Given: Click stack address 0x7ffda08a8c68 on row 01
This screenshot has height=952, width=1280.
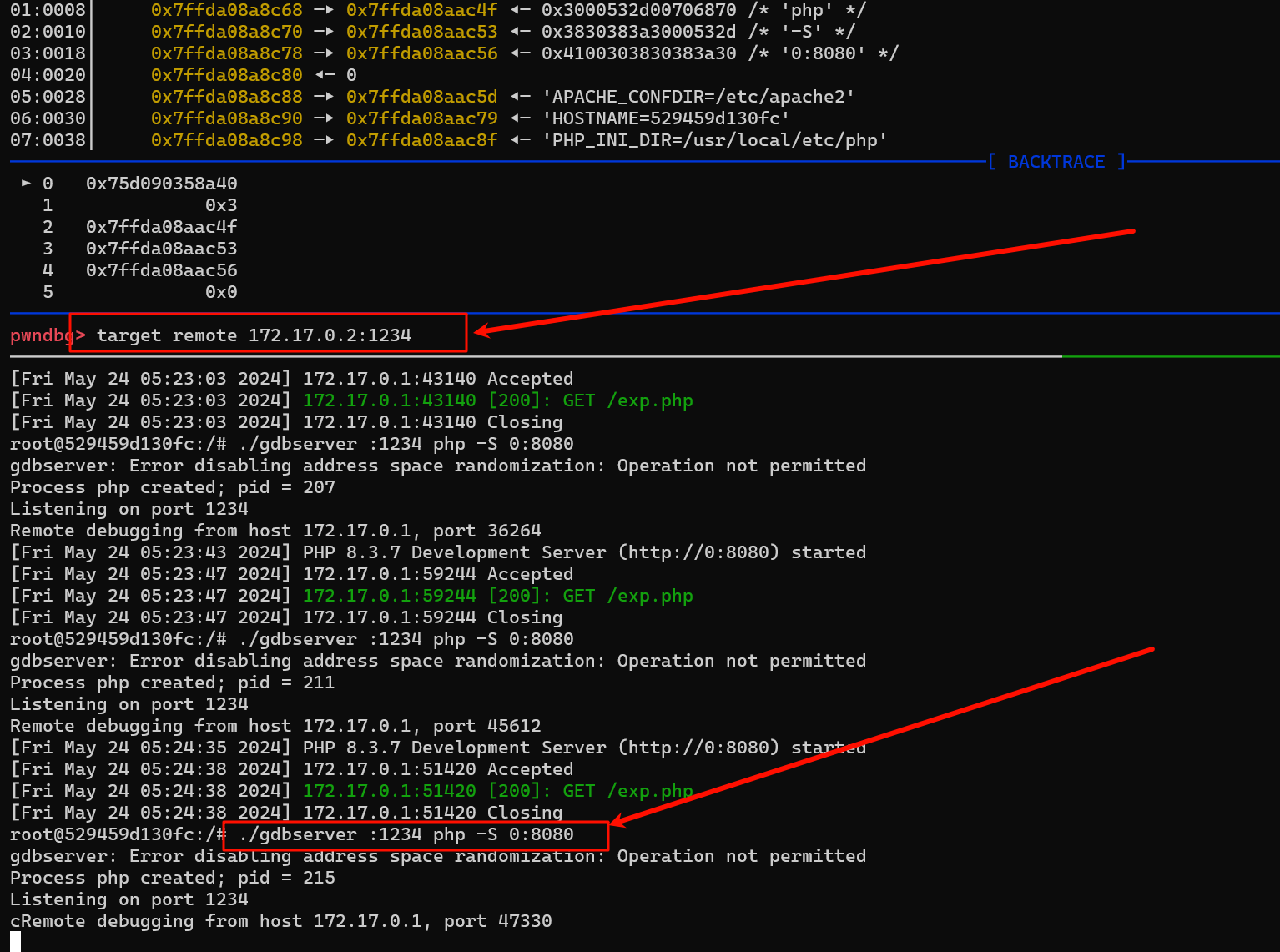Looking at the screenshot, I should click(x=226, y=10).
